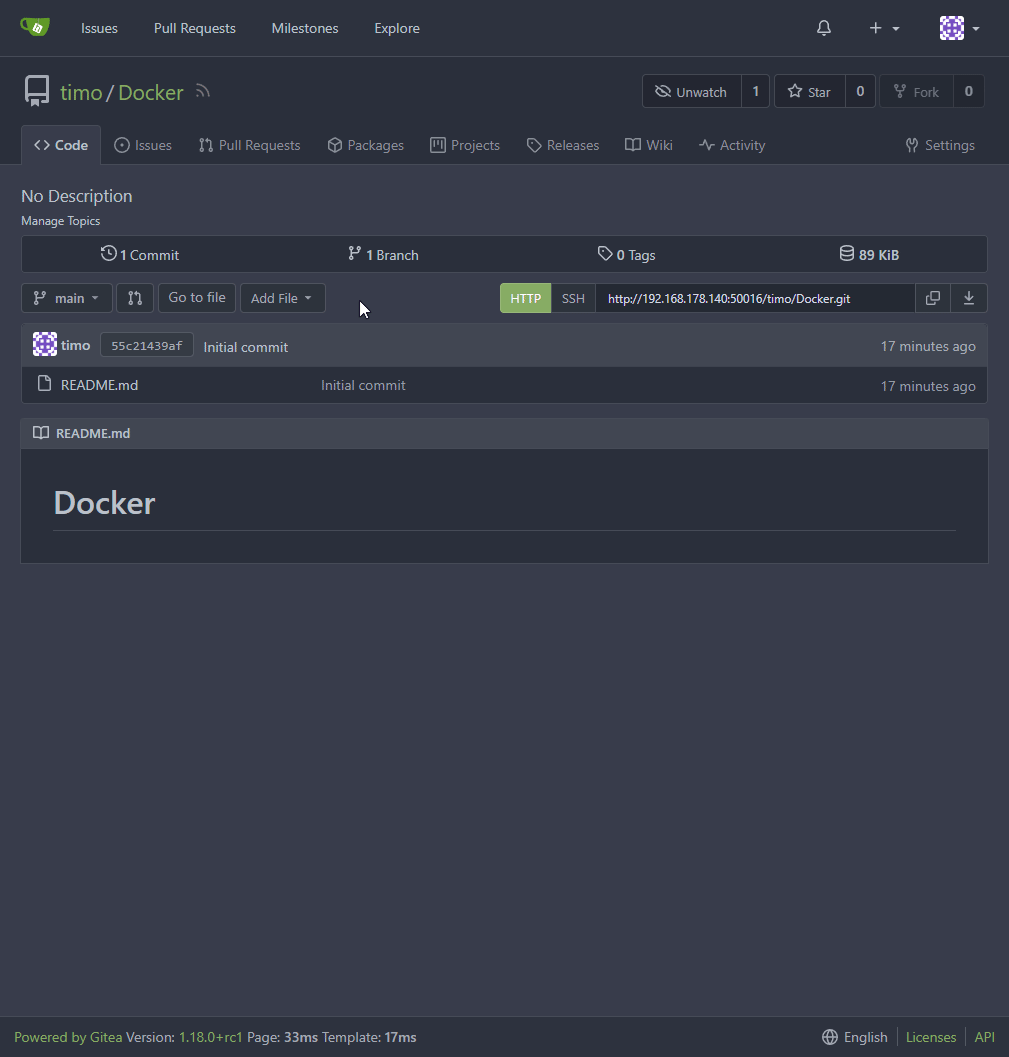Expand the Add File dropdown

click(x=282, y=298)
